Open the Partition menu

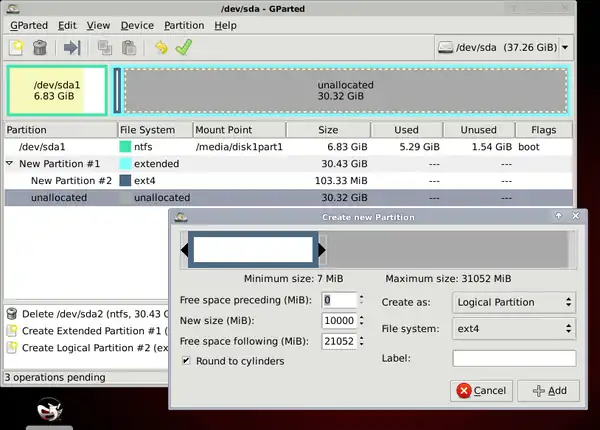(x=183, y=25)
